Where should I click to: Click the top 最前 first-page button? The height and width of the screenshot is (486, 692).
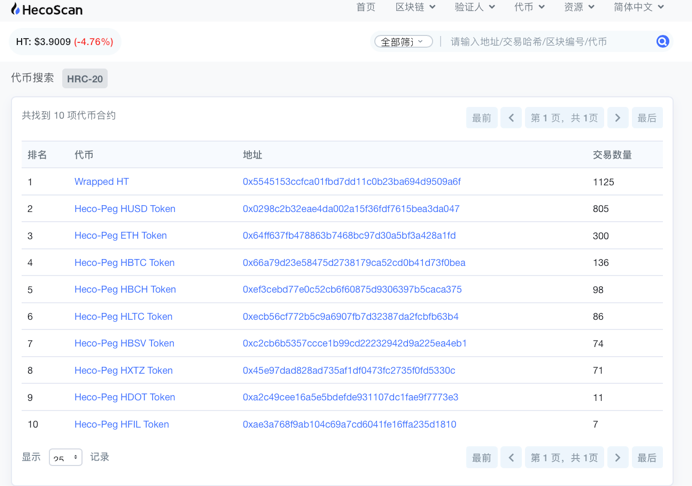coord(481,118)
